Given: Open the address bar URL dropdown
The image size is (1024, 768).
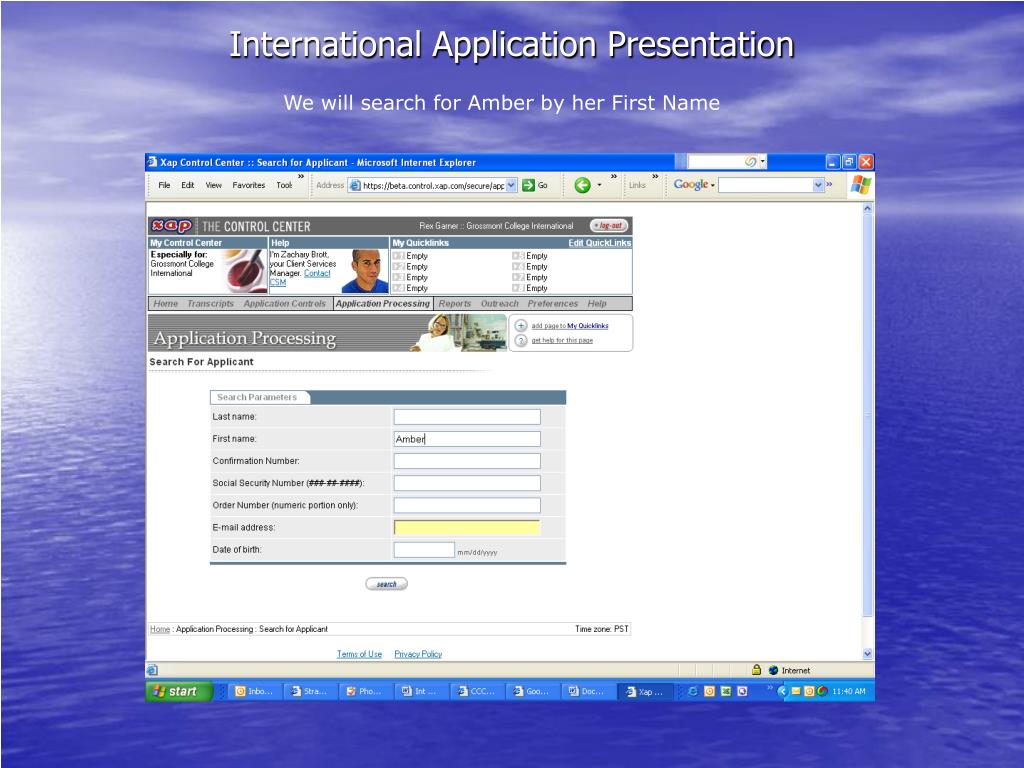Looking at the screenshot, I should tap(511, 185).
